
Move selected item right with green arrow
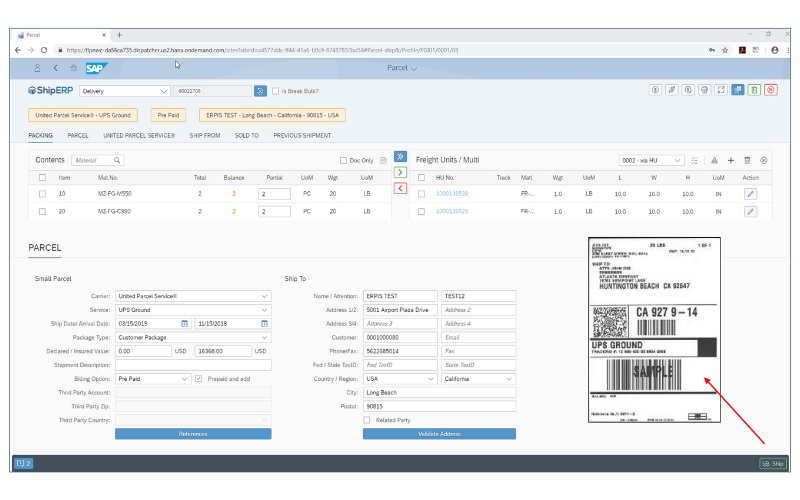click(x=401, y=172)
